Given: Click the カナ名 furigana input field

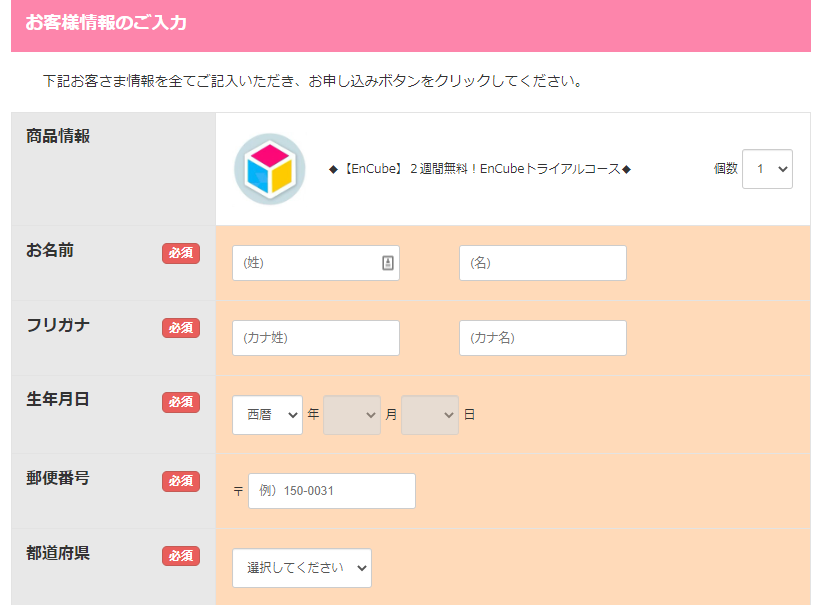Looking at the screenshot, I should coord(542,338).
